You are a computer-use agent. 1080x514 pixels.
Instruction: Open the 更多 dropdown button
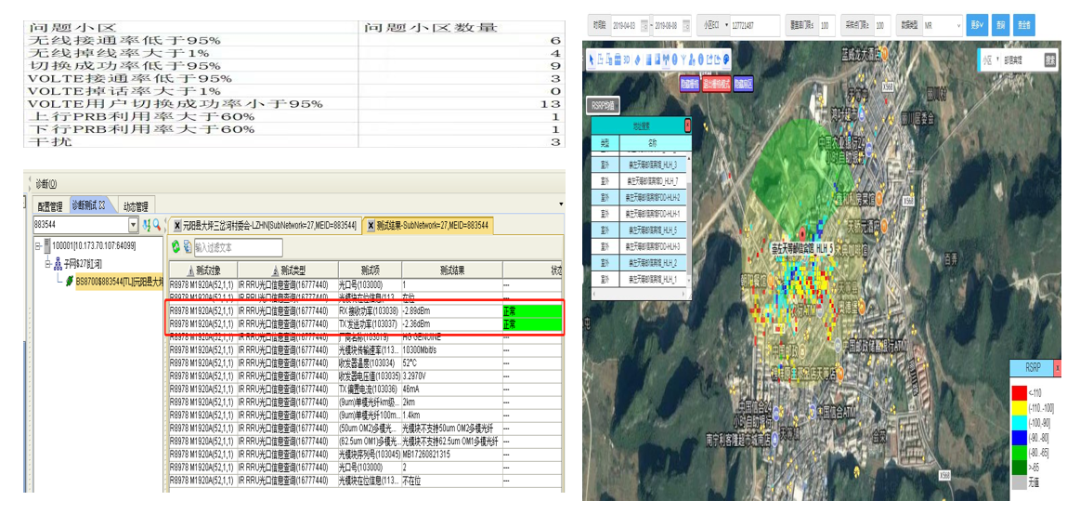977,25
